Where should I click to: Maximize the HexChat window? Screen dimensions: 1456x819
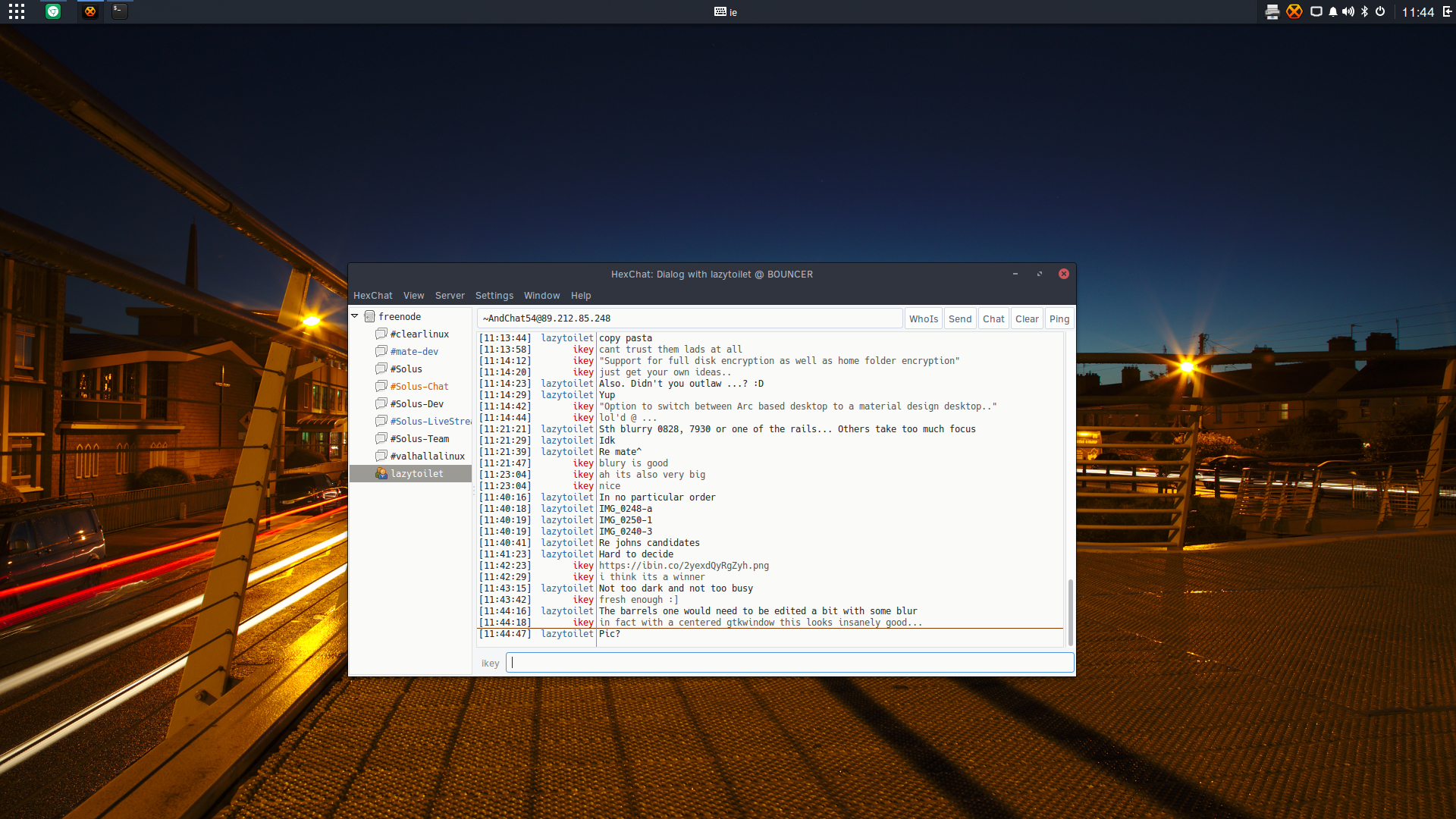tap(1040, 275)
